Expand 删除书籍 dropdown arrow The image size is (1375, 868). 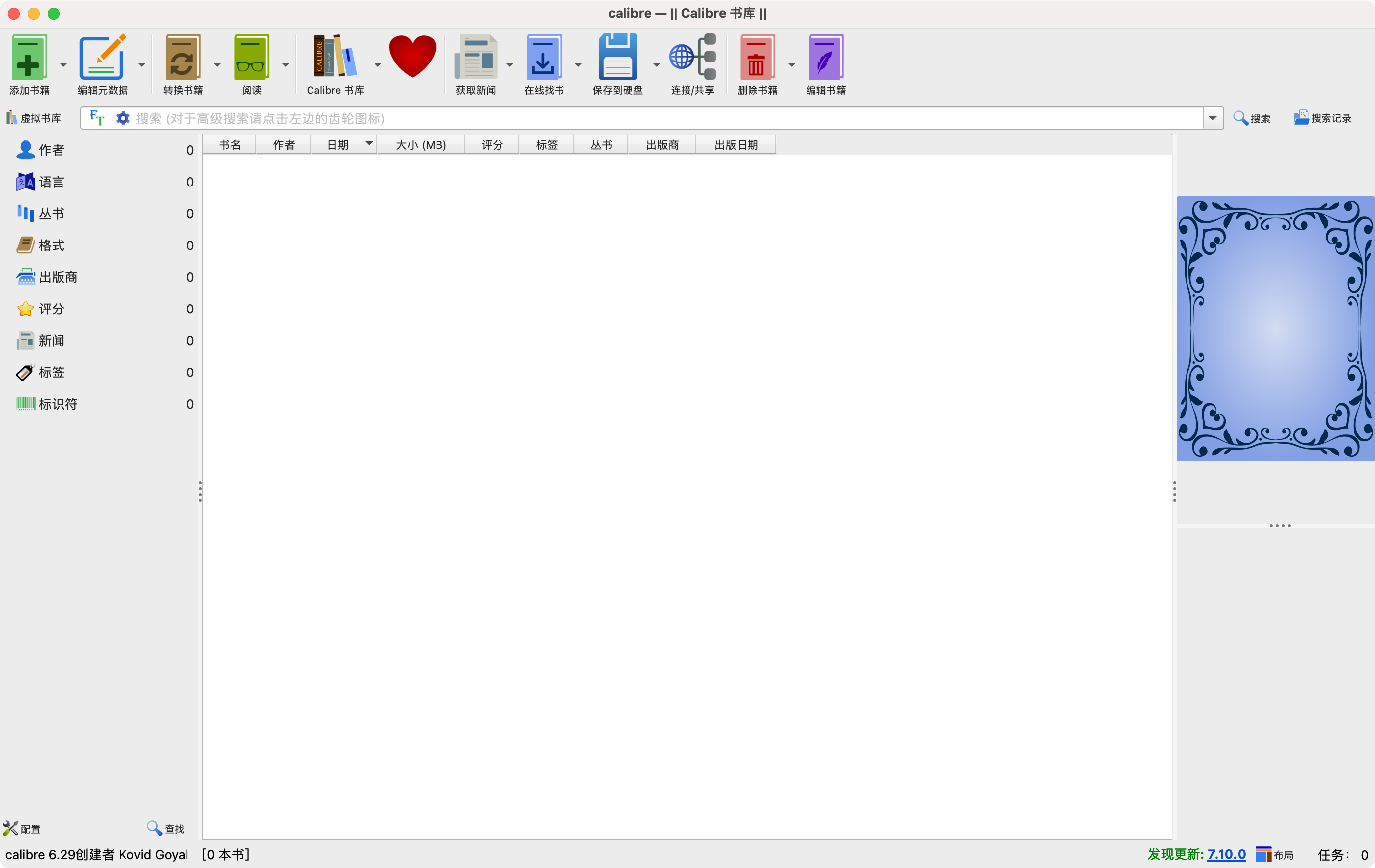pos(792,64)
